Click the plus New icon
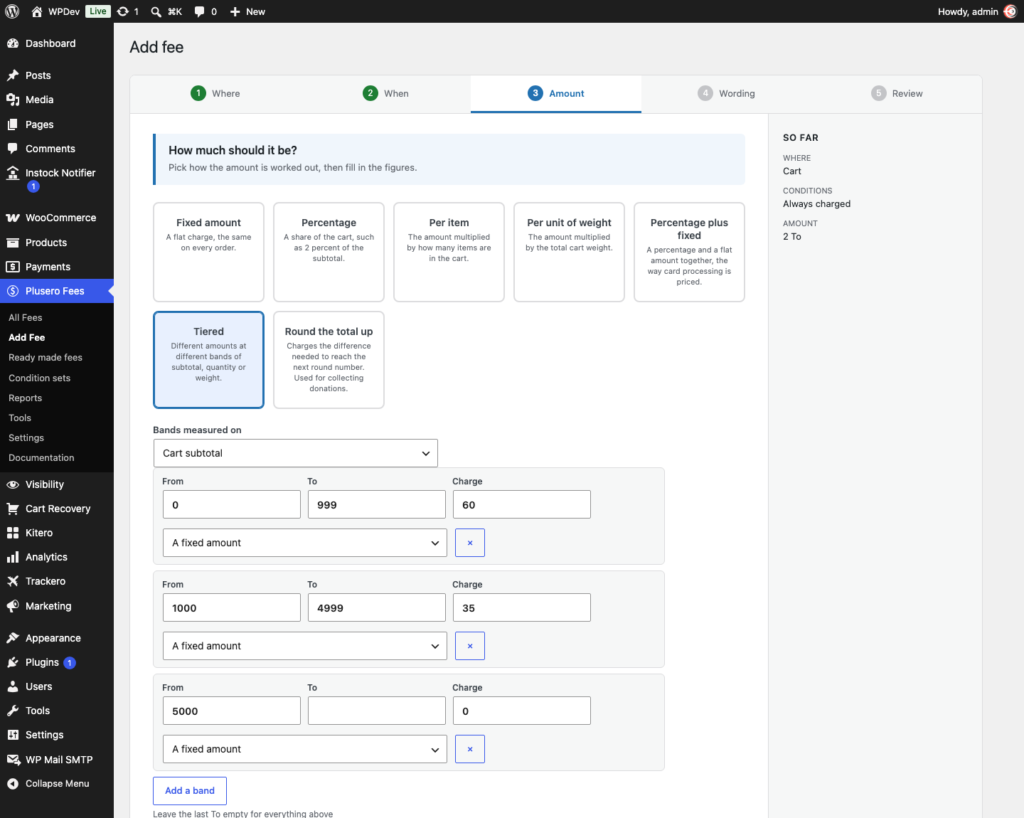 click(x=235, y=11)
